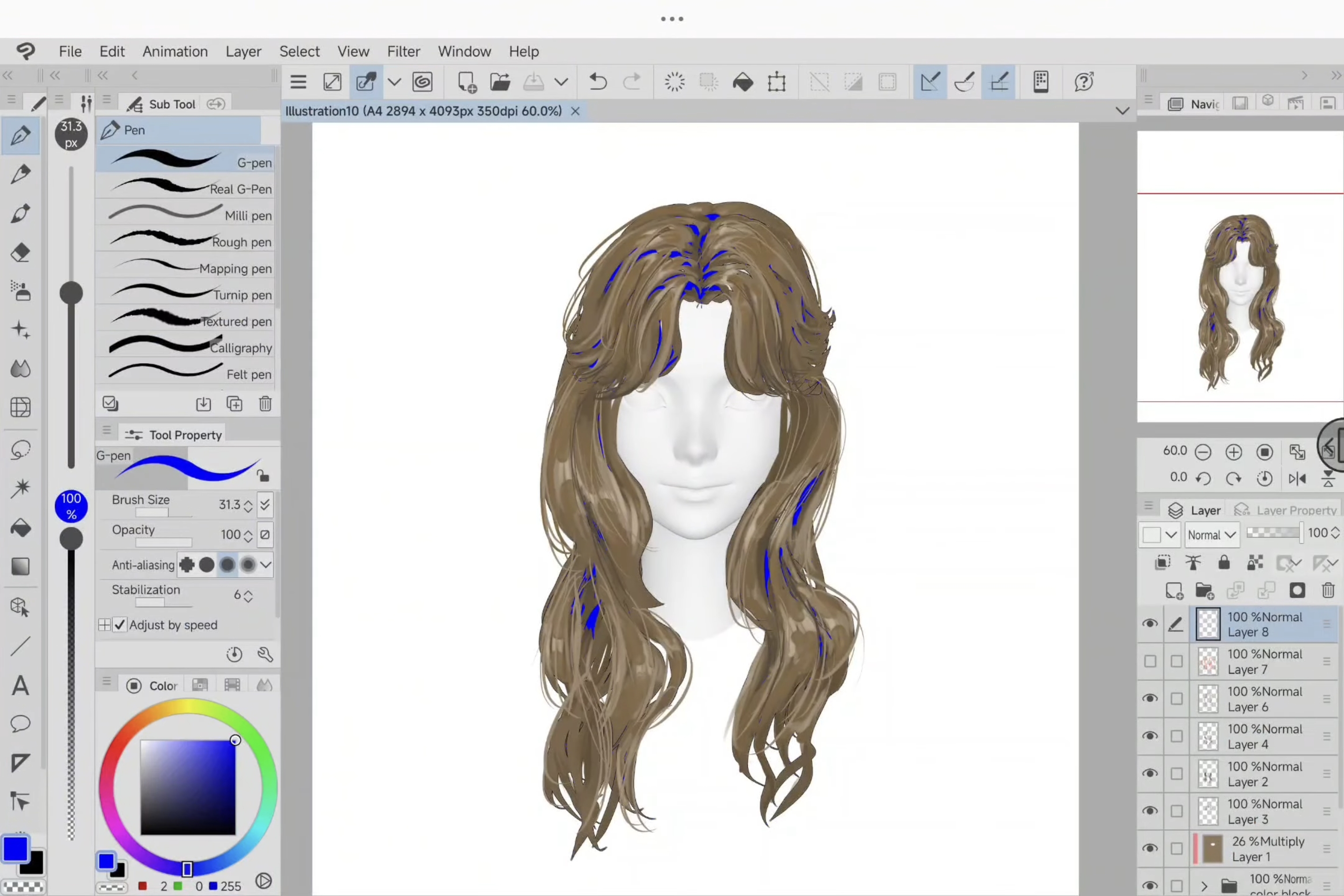Select the Text tool

click(21, 686)
